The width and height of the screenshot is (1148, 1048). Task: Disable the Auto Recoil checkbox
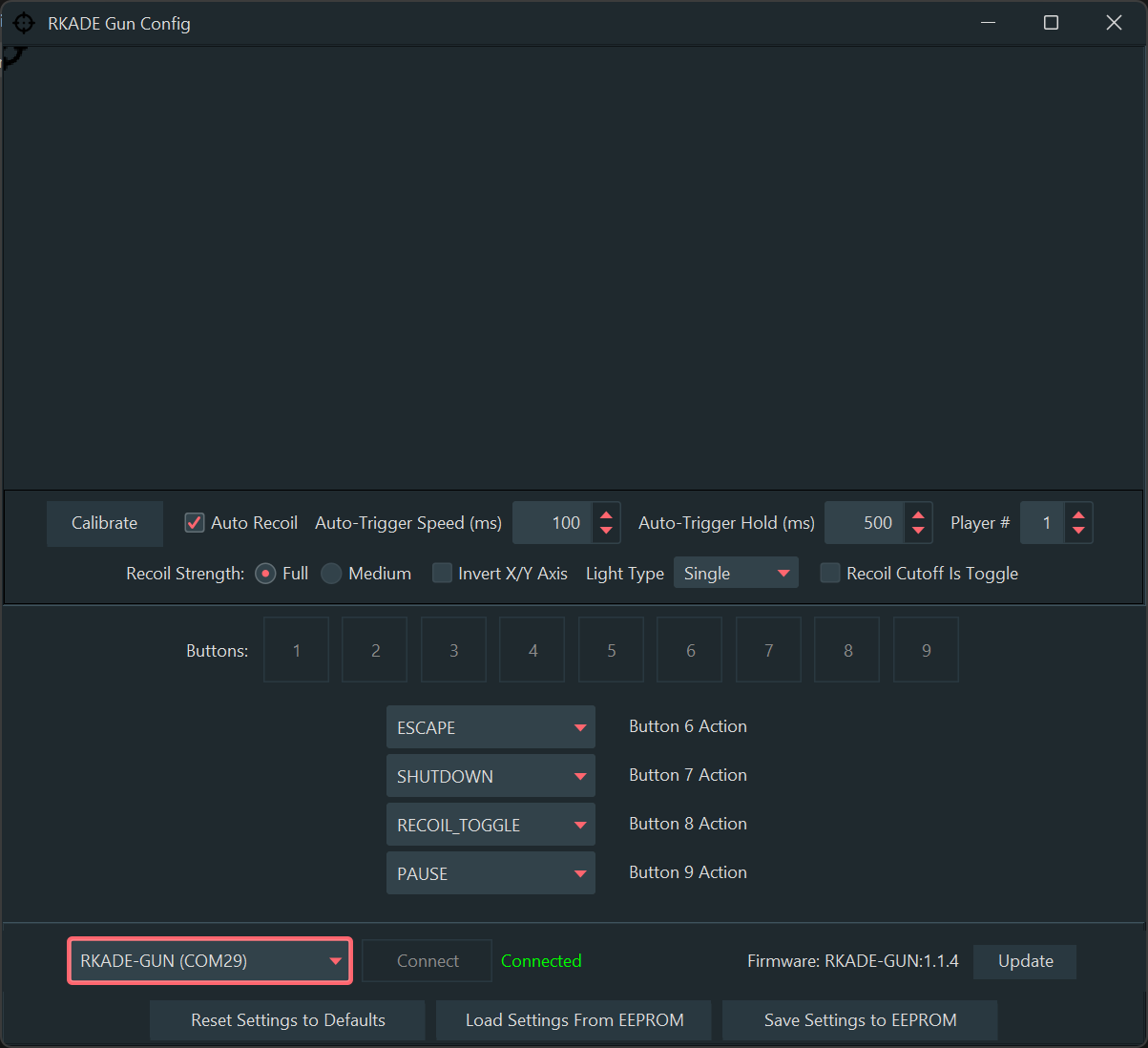pyautogui.click(x=195, y=523)
